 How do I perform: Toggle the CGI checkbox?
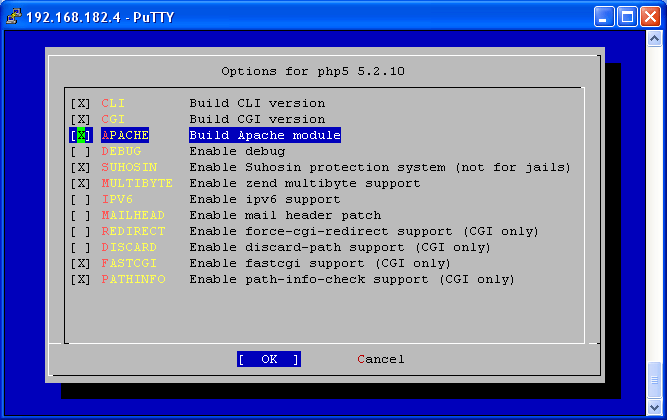(x=80, y=120)
